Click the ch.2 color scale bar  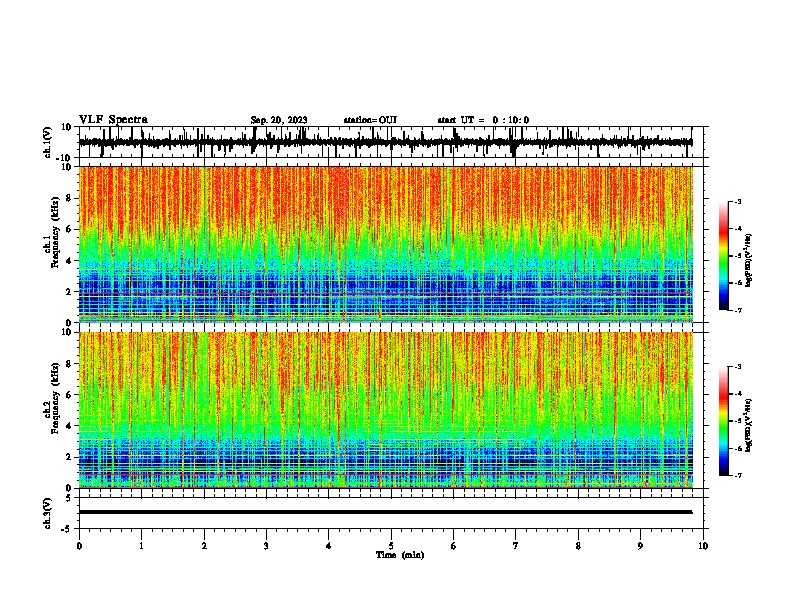tap(724, 421)
